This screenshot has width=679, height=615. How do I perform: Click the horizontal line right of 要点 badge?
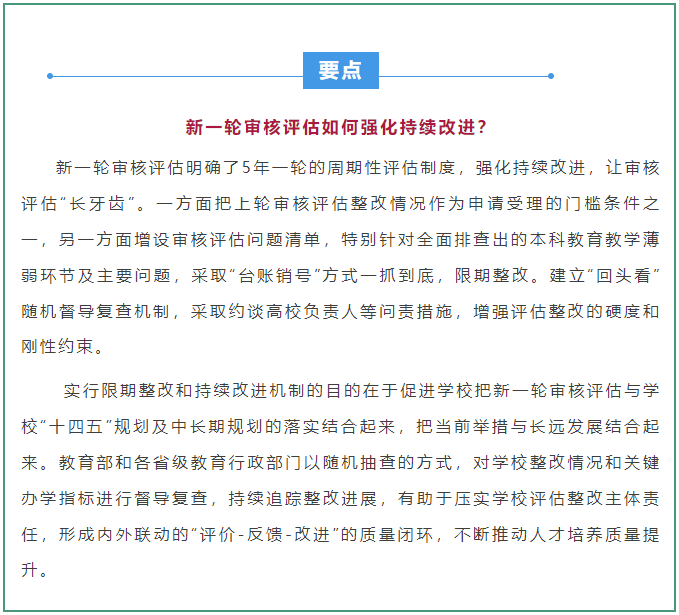(465, 75)
